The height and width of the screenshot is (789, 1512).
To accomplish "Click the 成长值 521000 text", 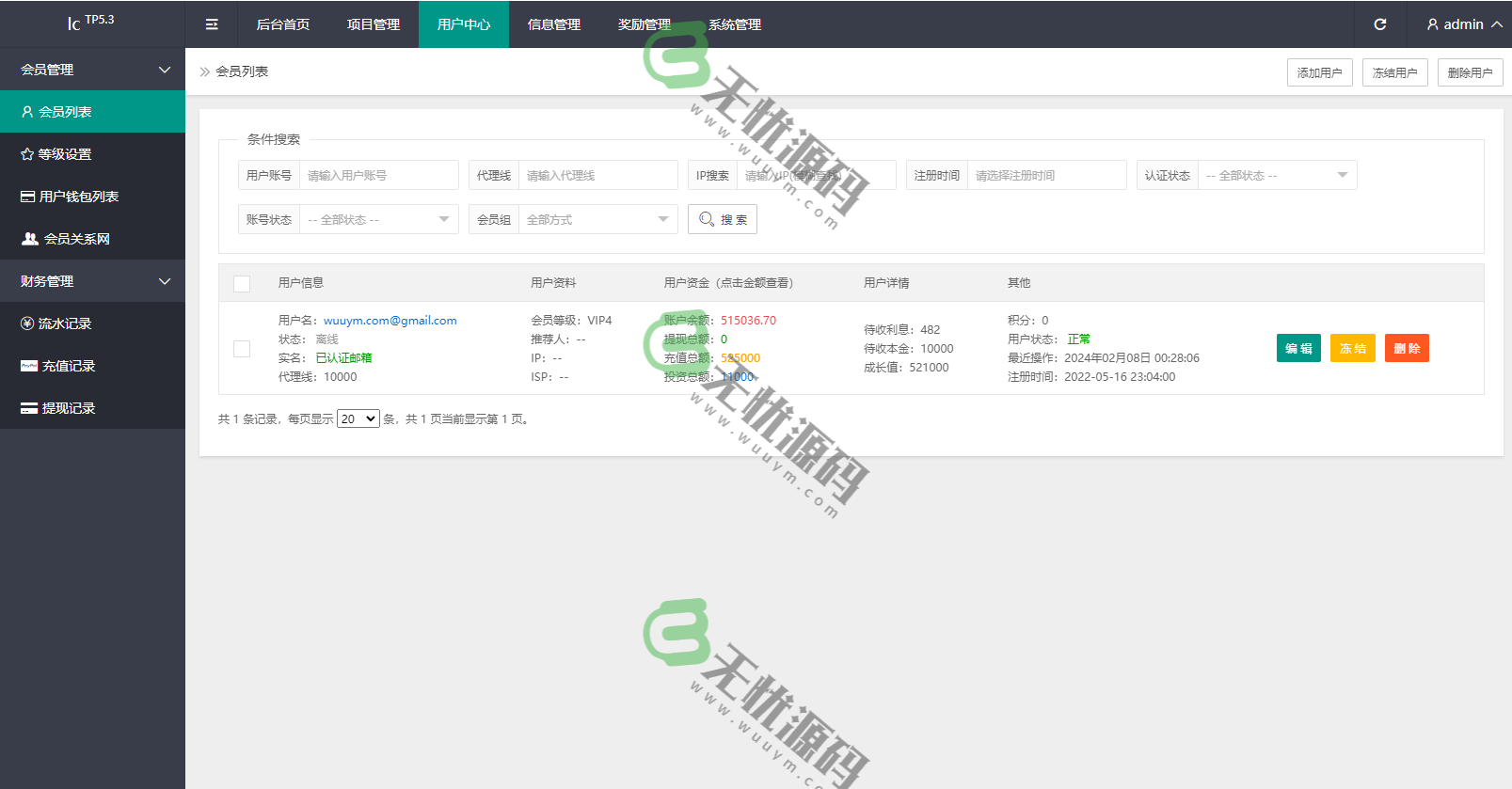I will click(906, 368).
